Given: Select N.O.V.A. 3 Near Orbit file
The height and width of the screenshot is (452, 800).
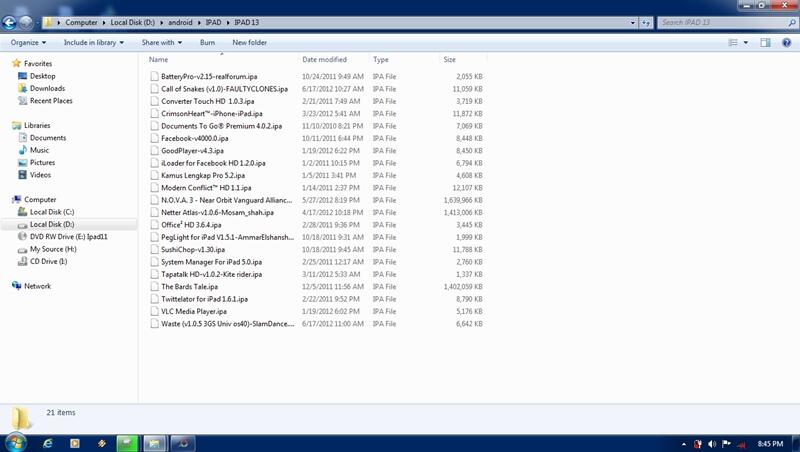Looking at the screenshot, I should click(227, 200).
